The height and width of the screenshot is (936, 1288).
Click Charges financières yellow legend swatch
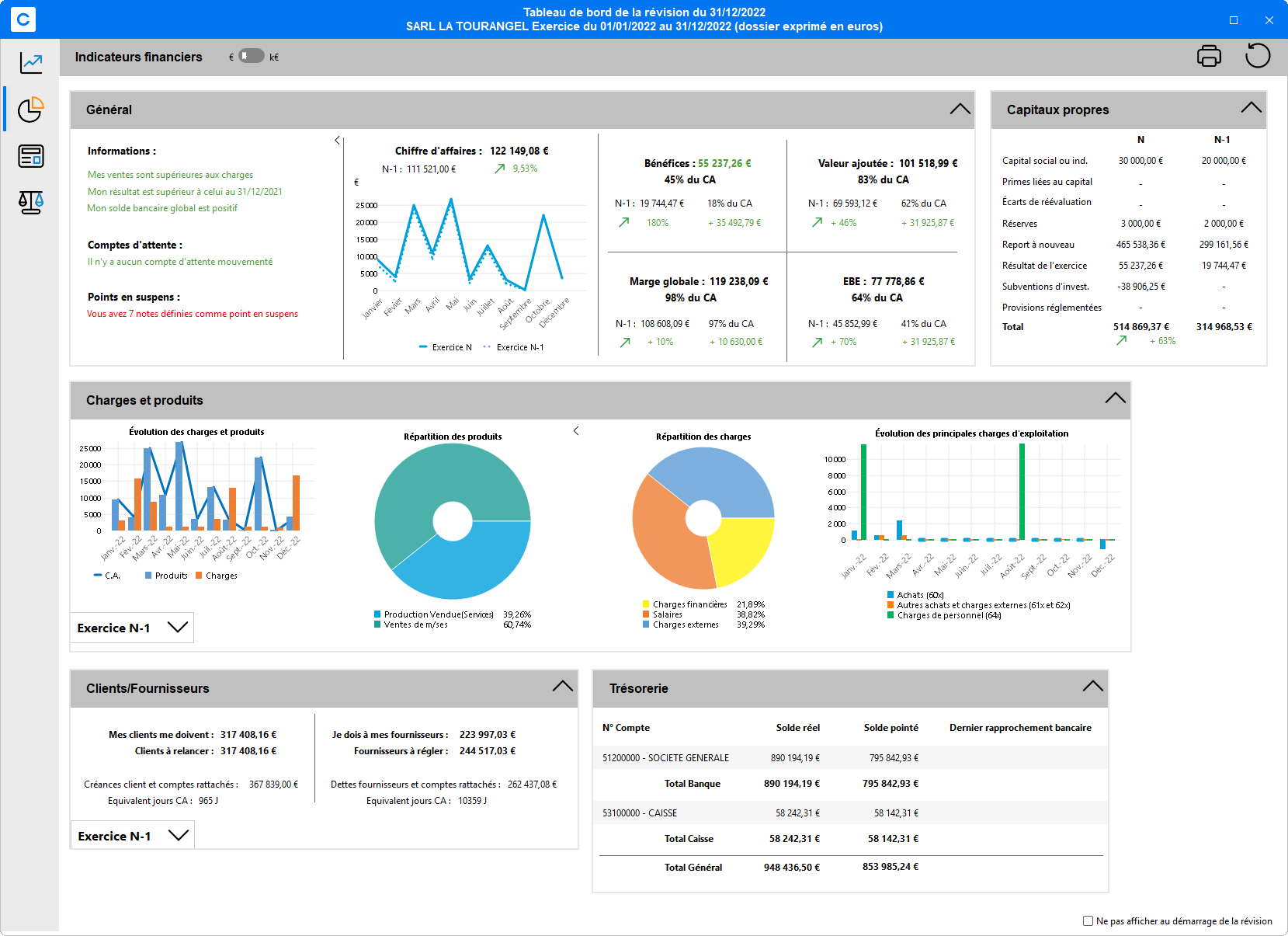[x=646, y=604]
